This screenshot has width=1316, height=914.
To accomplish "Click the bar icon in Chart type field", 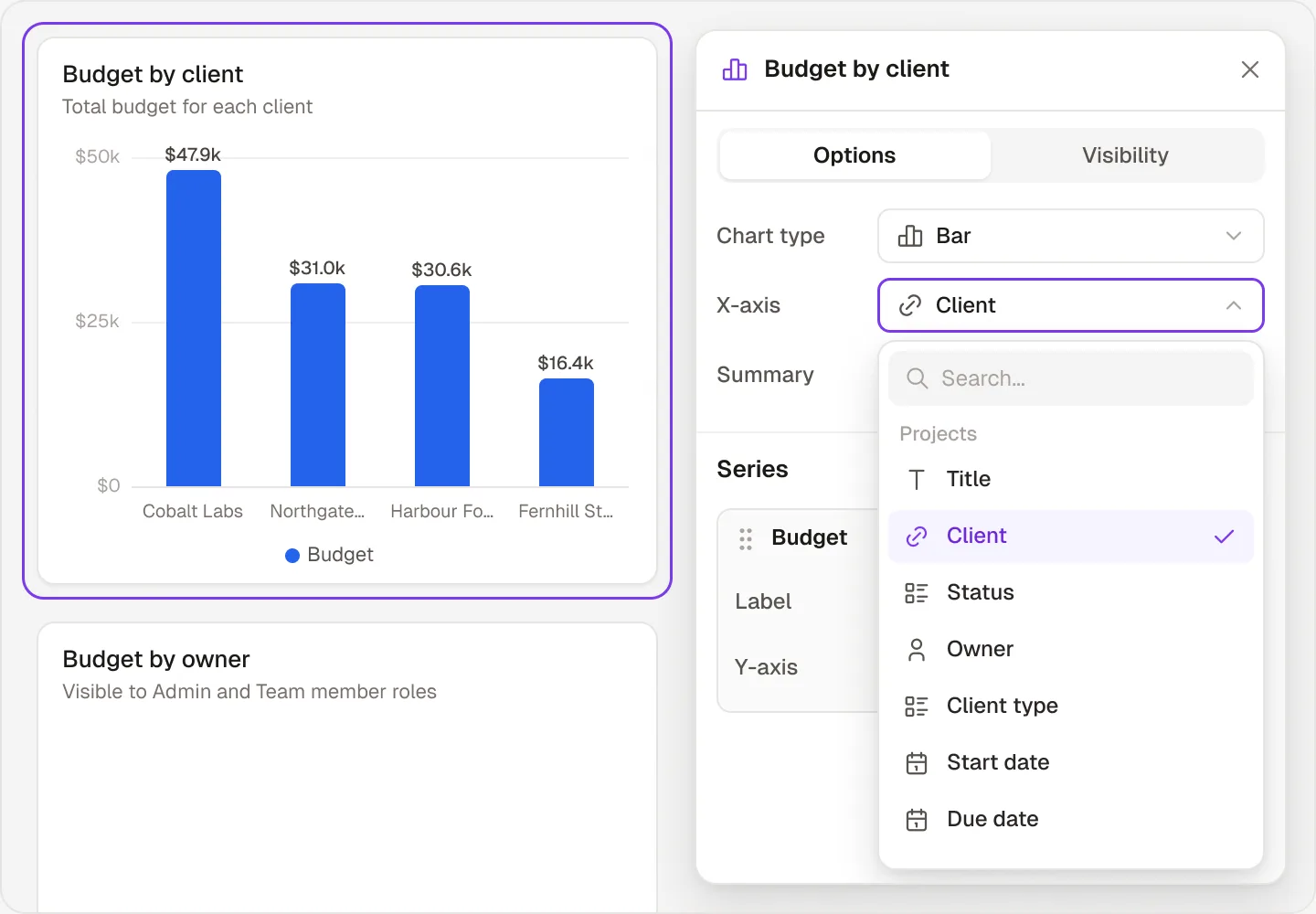I will (x=910, y=236).
